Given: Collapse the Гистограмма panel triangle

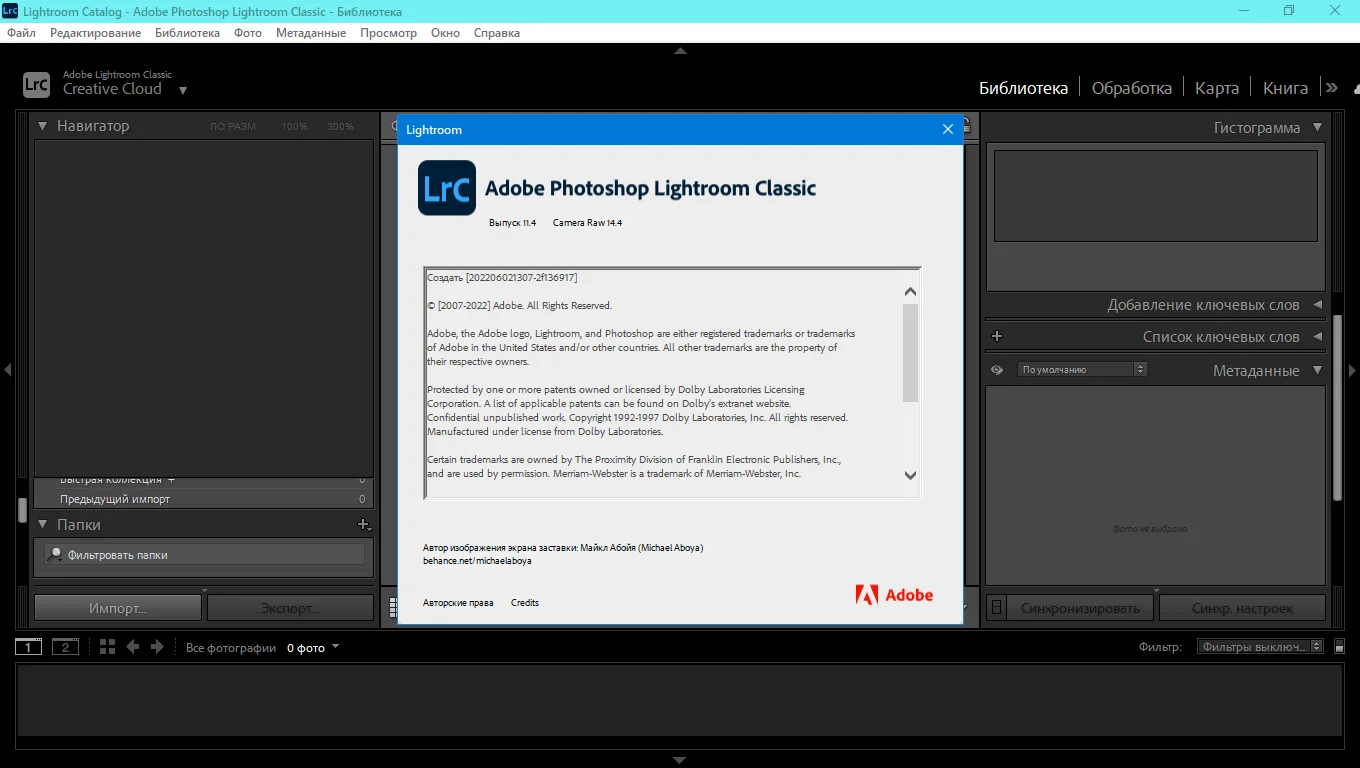Looking at the screenshot, I should [1317, 127].
